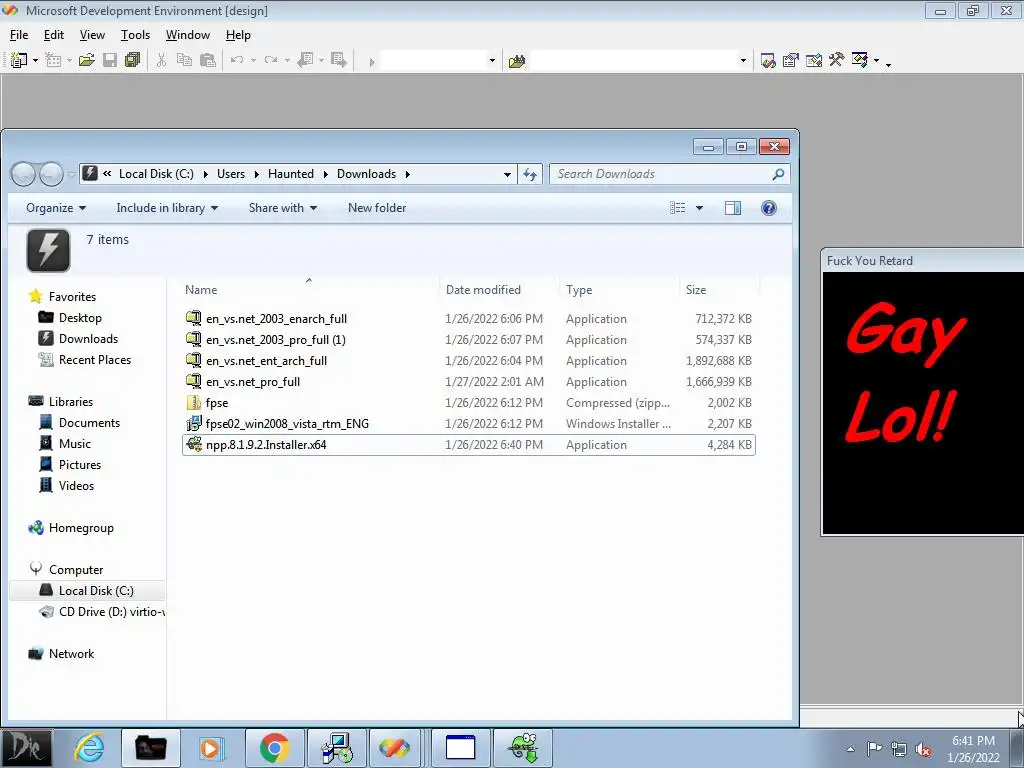1024x768 pixels.
Task: Click the Haunted breadcrumb in address bar
Action: tap(291, 174)
